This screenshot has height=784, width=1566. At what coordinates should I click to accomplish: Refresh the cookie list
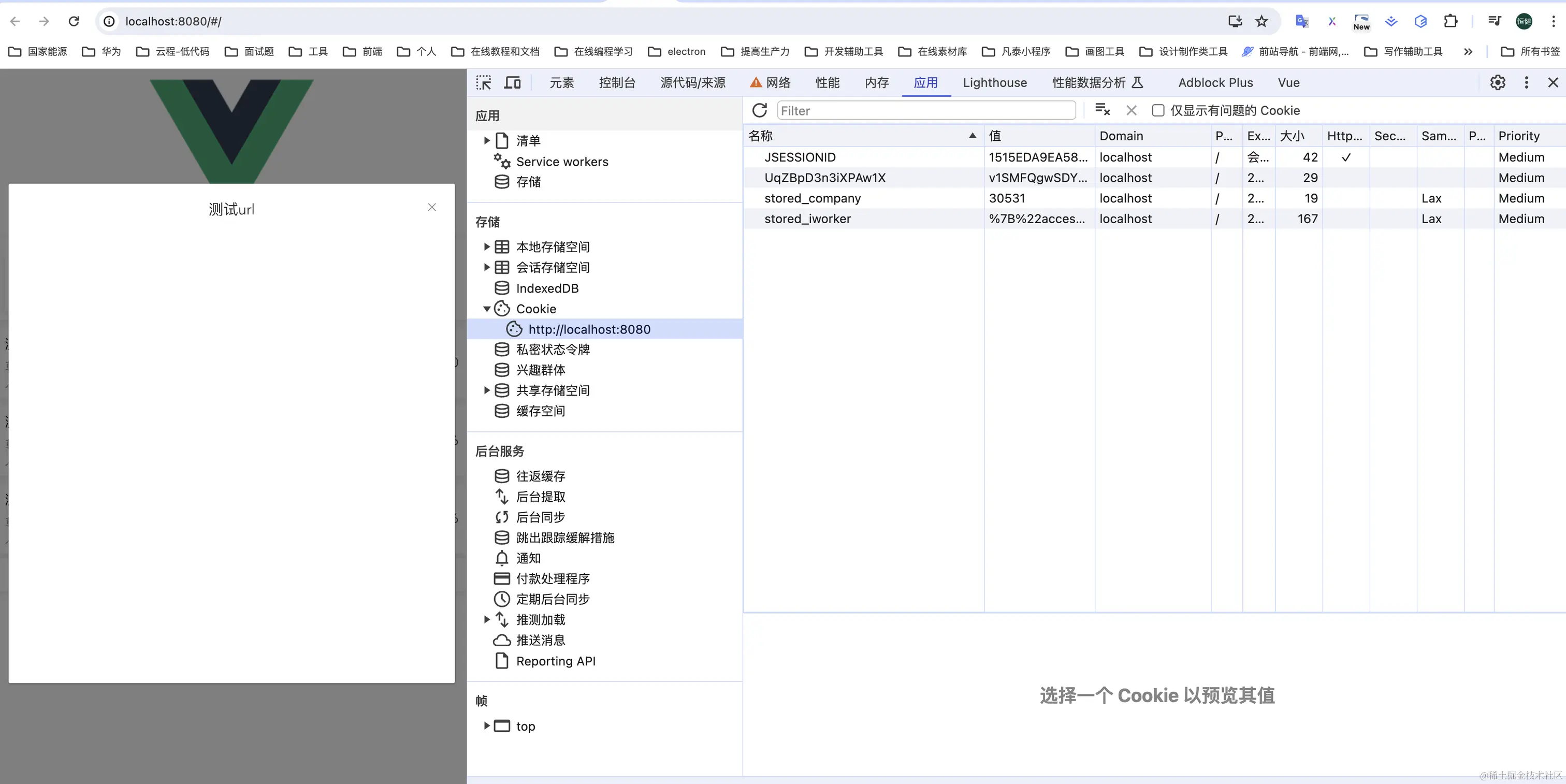(x=759, y=111)
